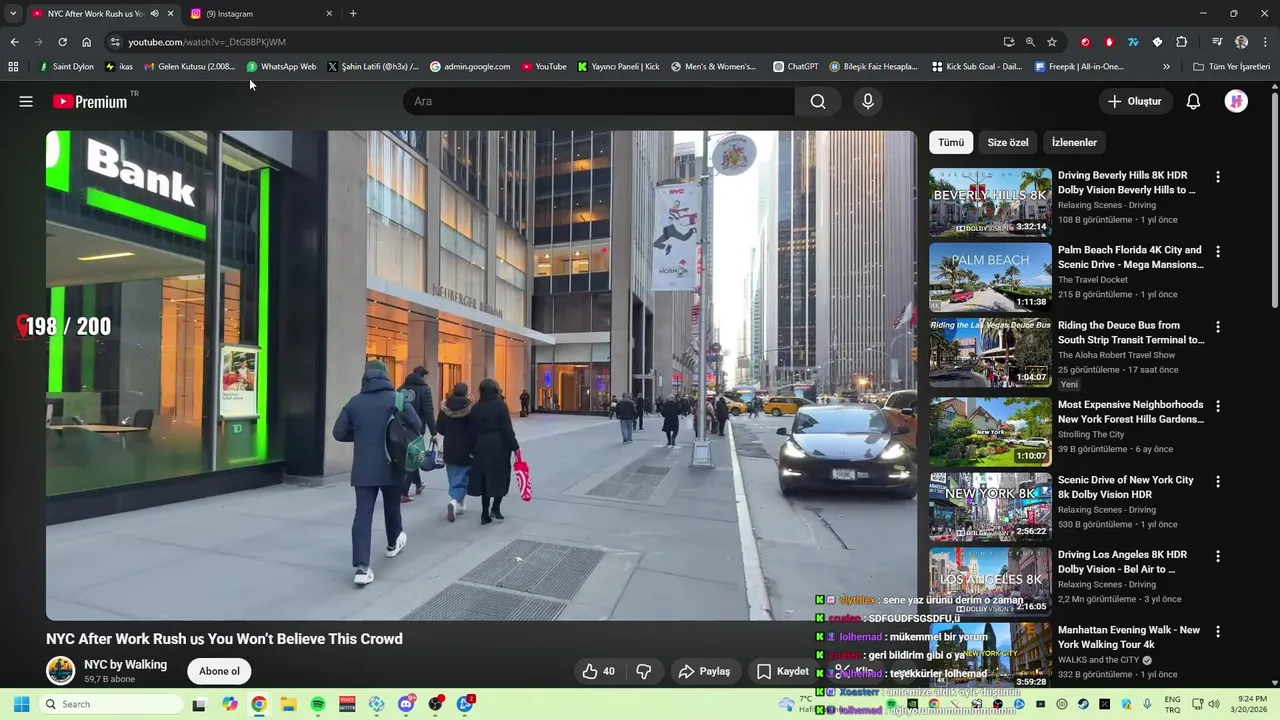Click the Oluştur create button
The width and height of the screenshot is (1280, 720).
1134,101
